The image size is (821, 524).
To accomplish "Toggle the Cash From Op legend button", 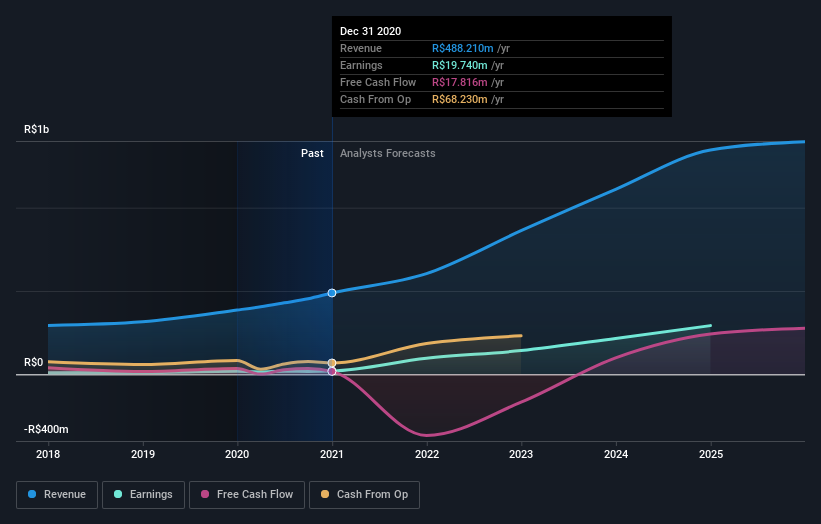I will 364,495.
